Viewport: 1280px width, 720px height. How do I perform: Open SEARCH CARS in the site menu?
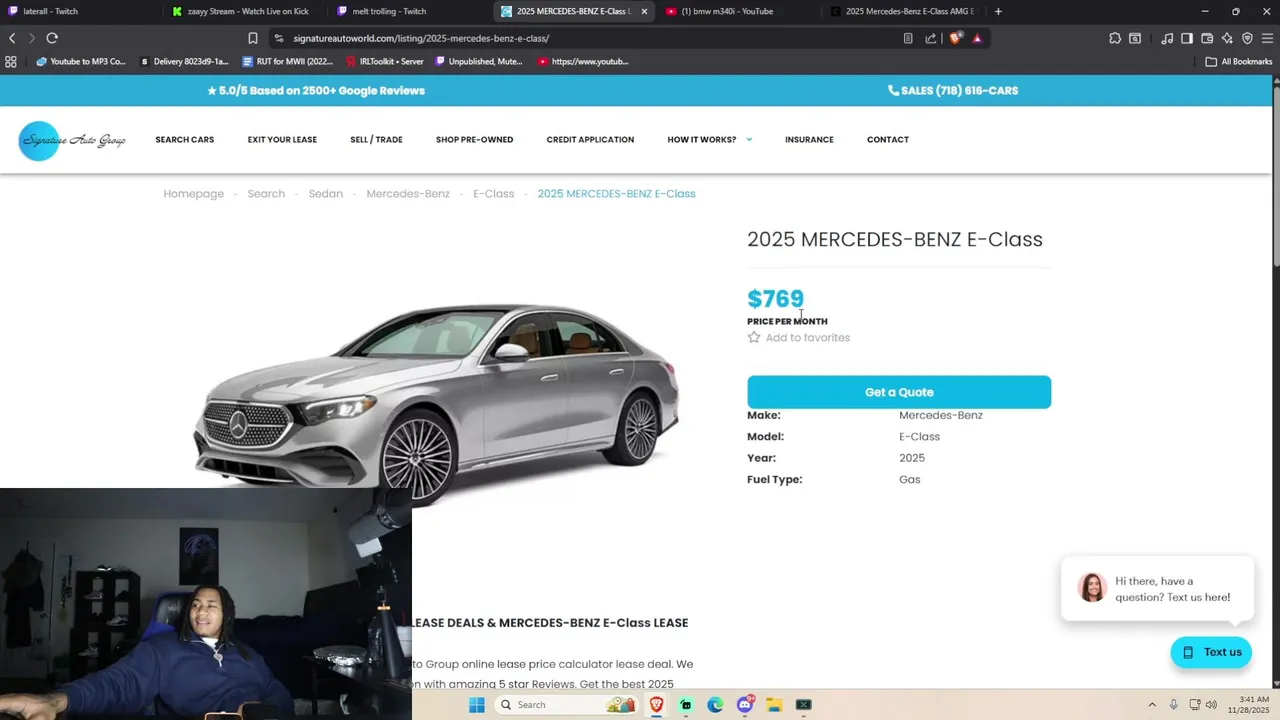coord(185,140)
